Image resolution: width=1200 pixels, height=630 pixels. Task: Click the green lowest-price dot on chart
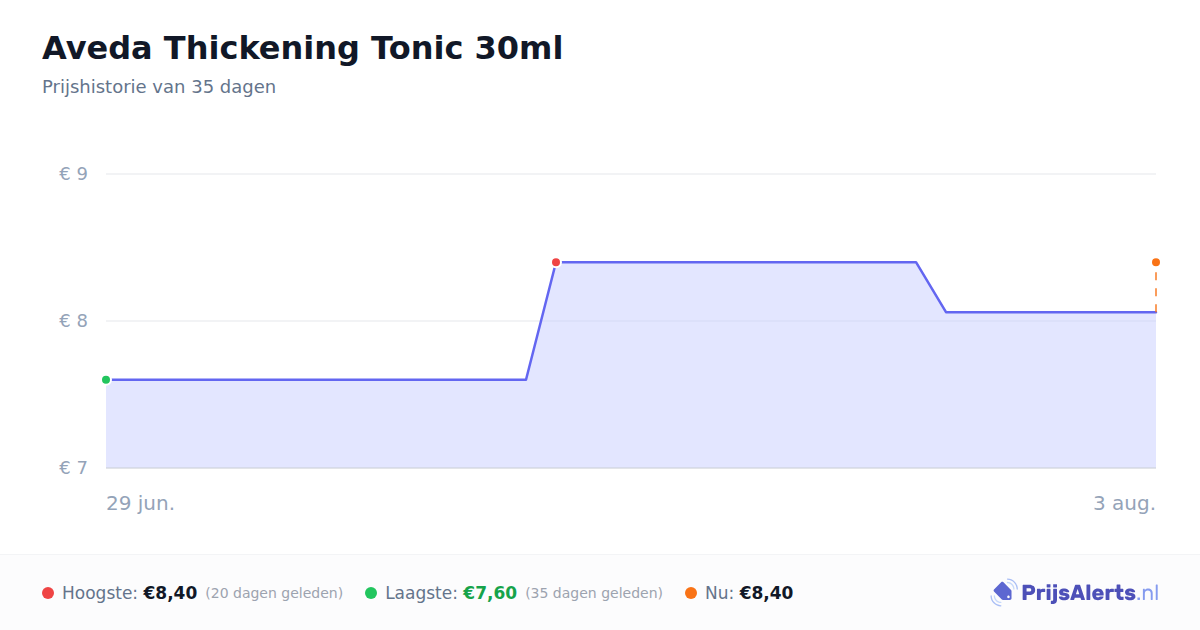pyautogui.click(x=106, y=380)
